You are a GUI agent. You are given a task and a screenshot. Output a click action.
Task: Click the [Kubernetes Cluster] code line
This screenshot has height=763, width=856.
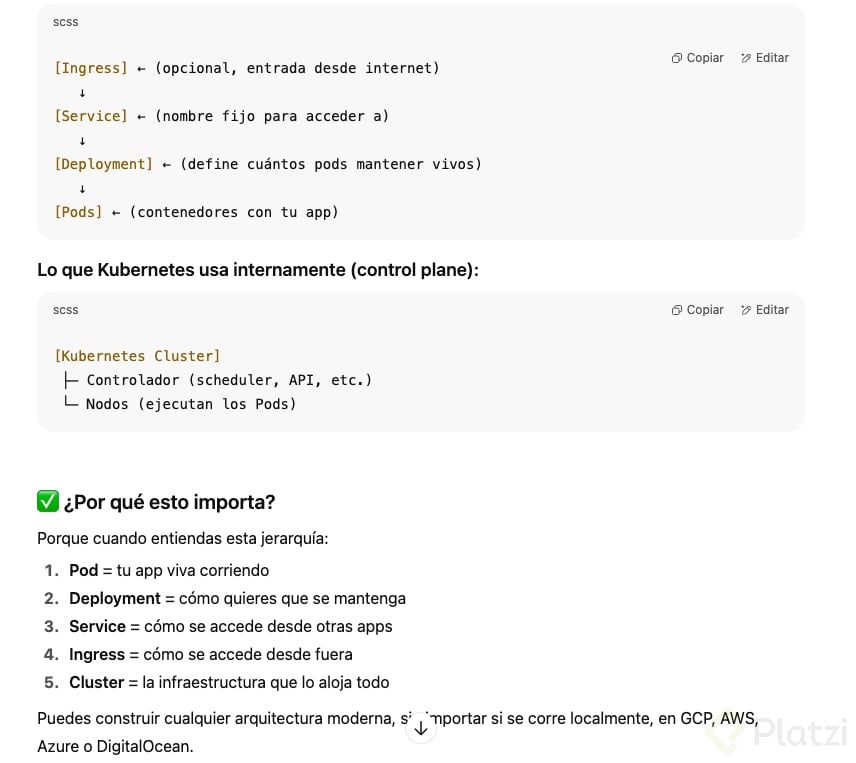point(137,356)
